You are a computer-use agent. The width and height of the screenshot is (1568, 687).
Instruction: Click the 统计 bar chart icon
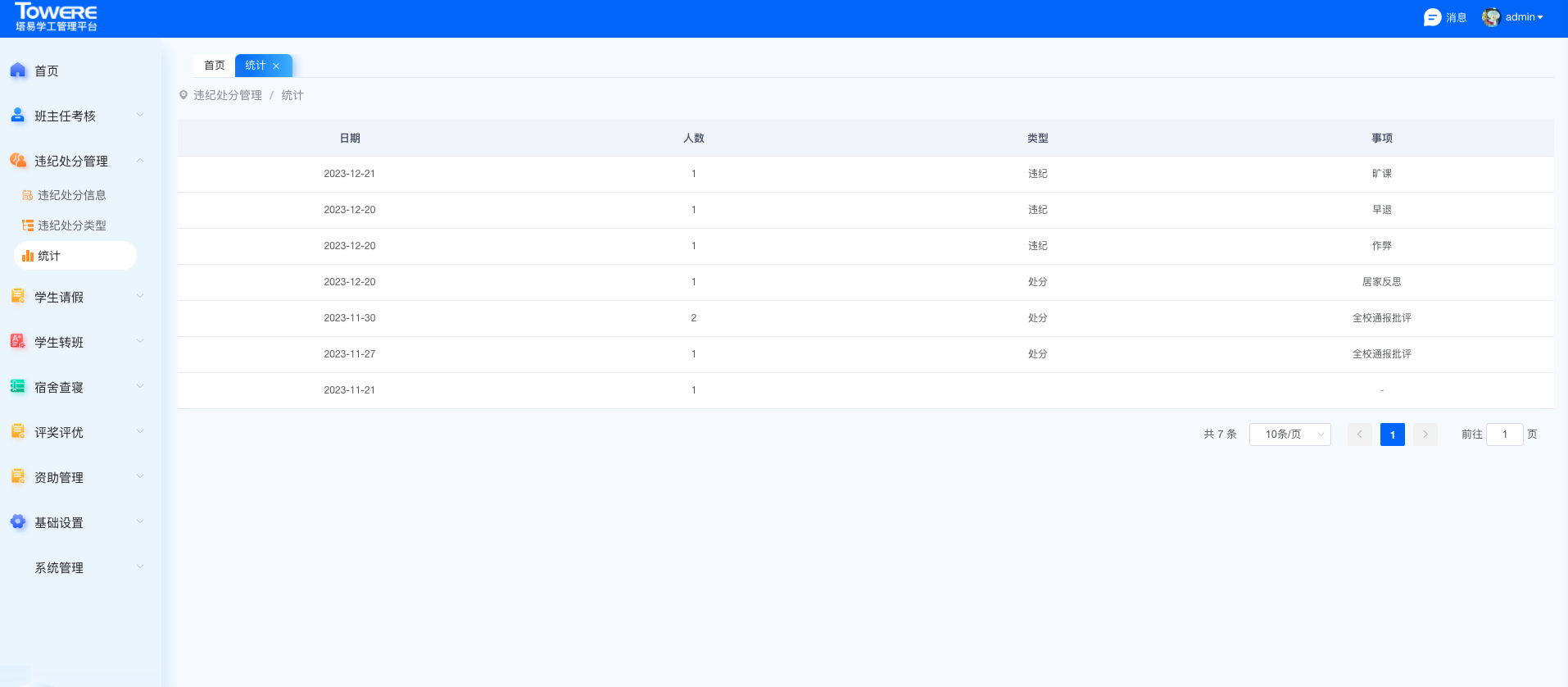click(x=28, y=256)
